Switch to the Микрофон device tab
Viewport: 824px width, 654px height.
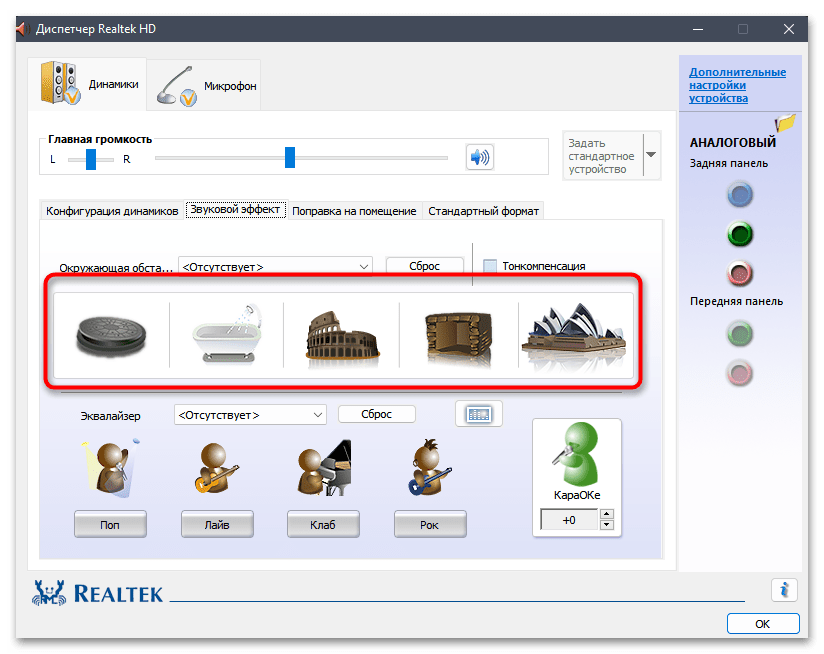[x=204, y=85]
